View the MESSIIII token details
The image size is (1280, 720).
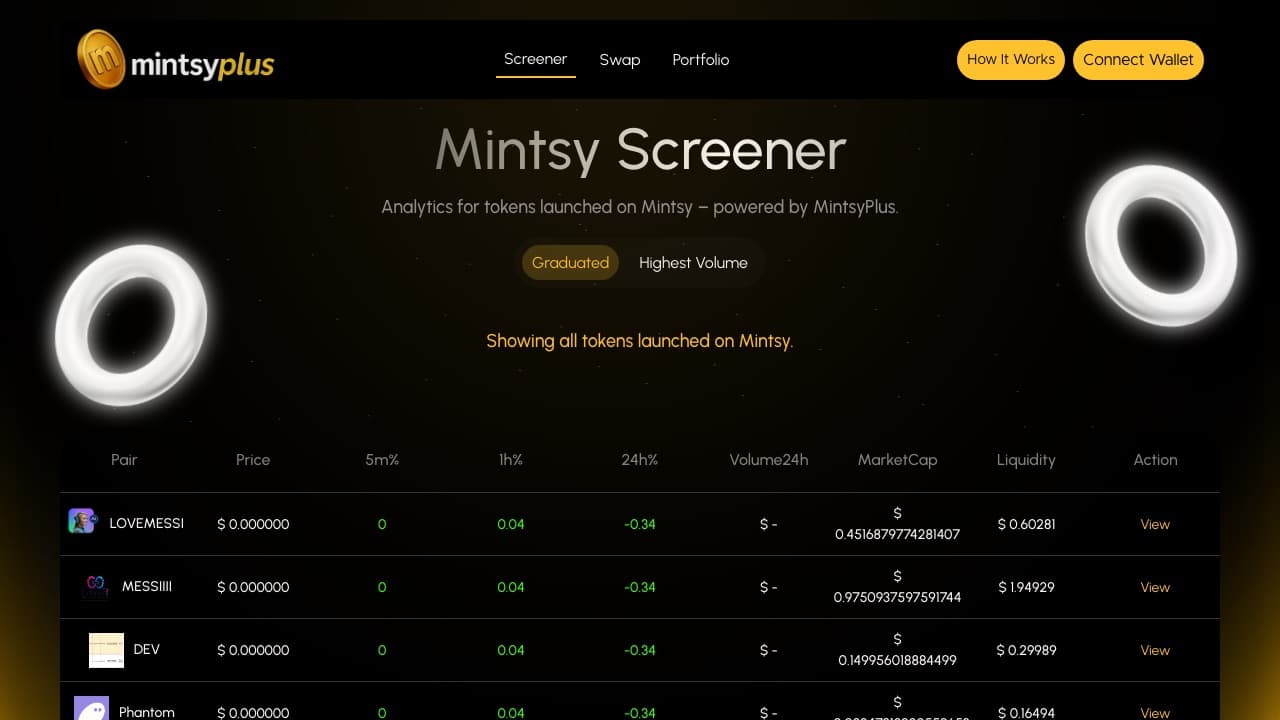tap(1155, 587)
